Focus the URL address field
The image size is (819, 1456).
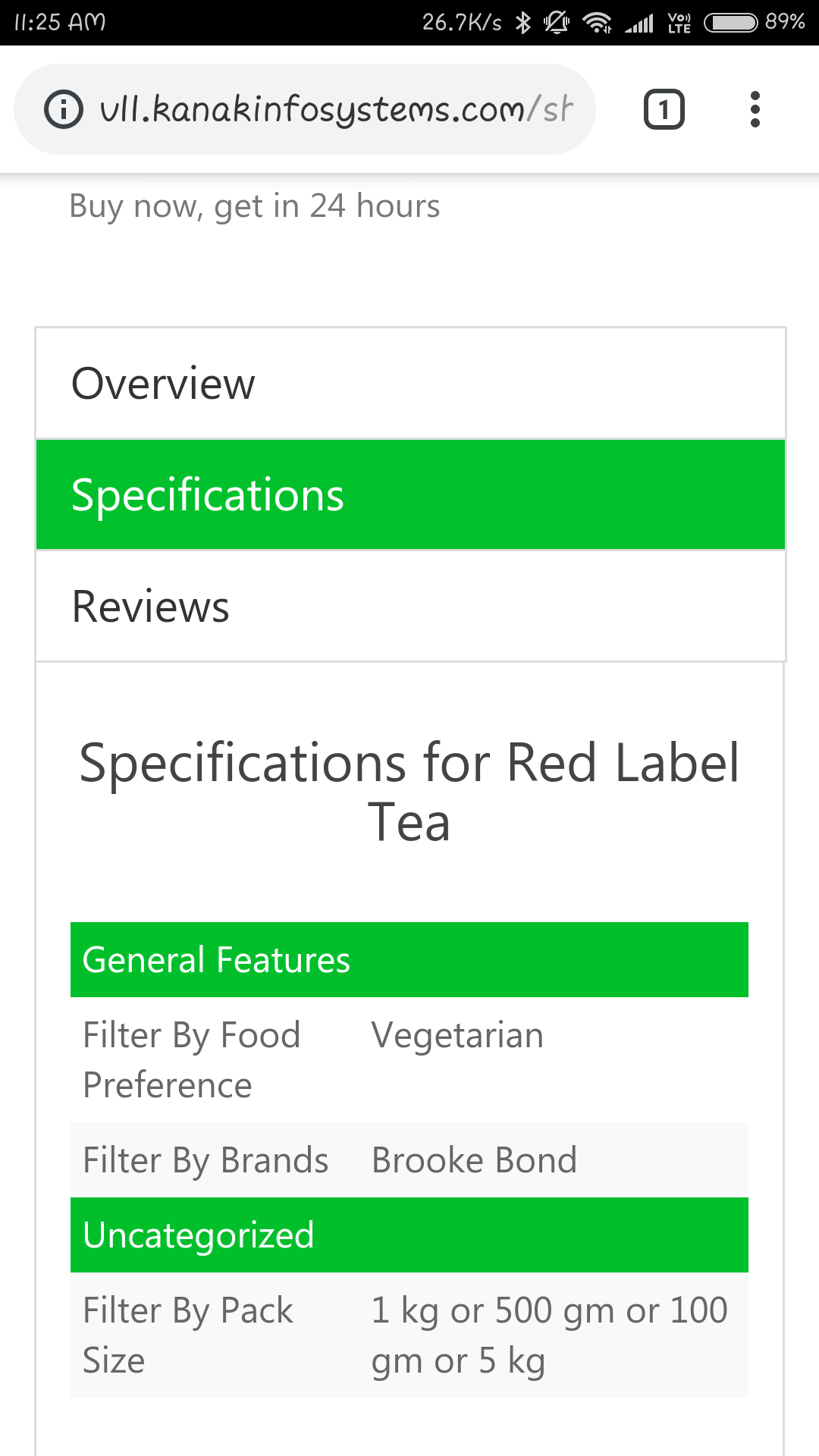click(x=336, y=109)
